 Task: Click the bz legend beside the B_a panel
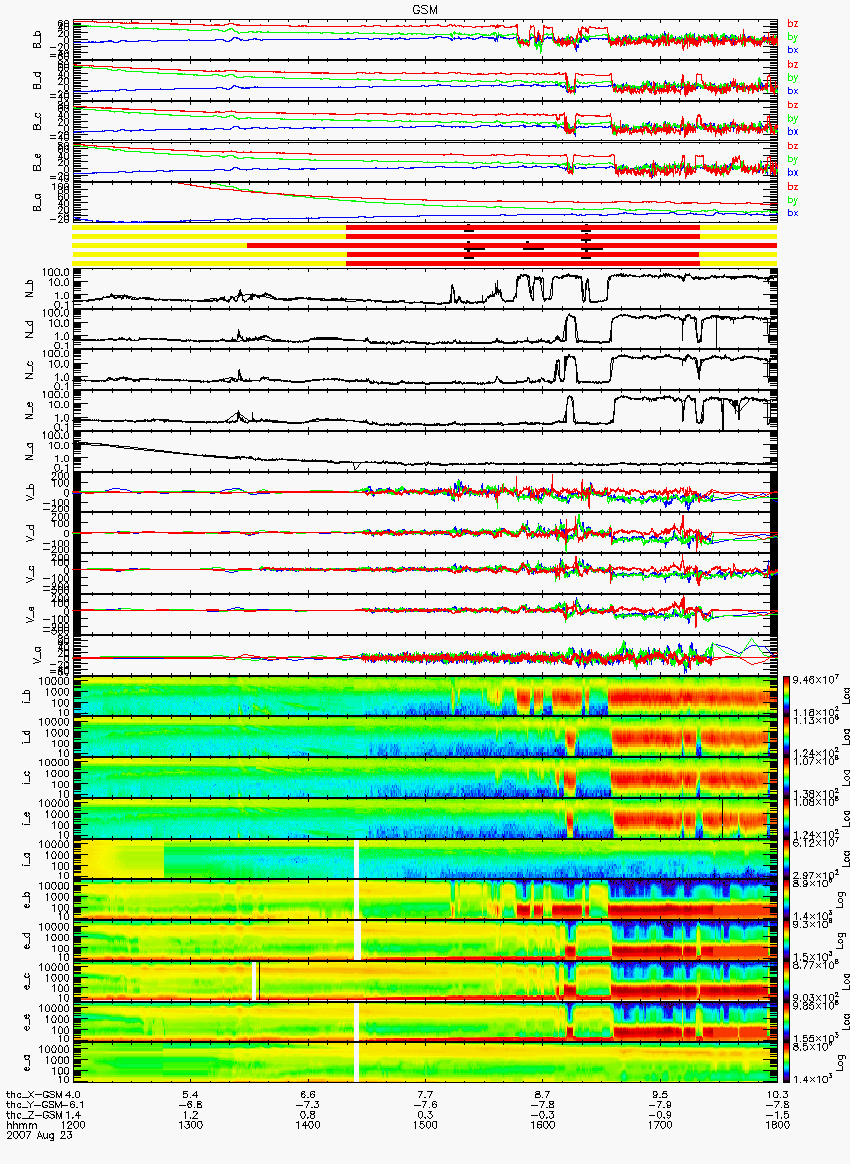point(792,186)
